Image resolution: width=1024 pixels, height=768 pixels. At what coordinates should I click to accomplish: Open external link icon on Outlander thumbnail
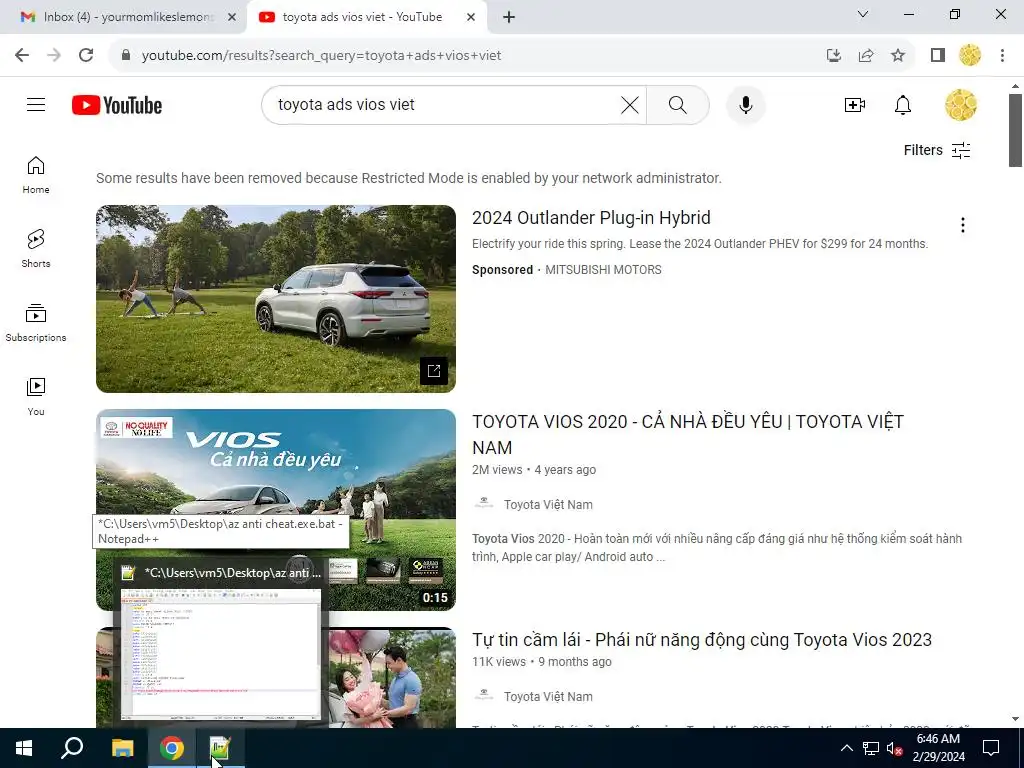click(434, 371)
